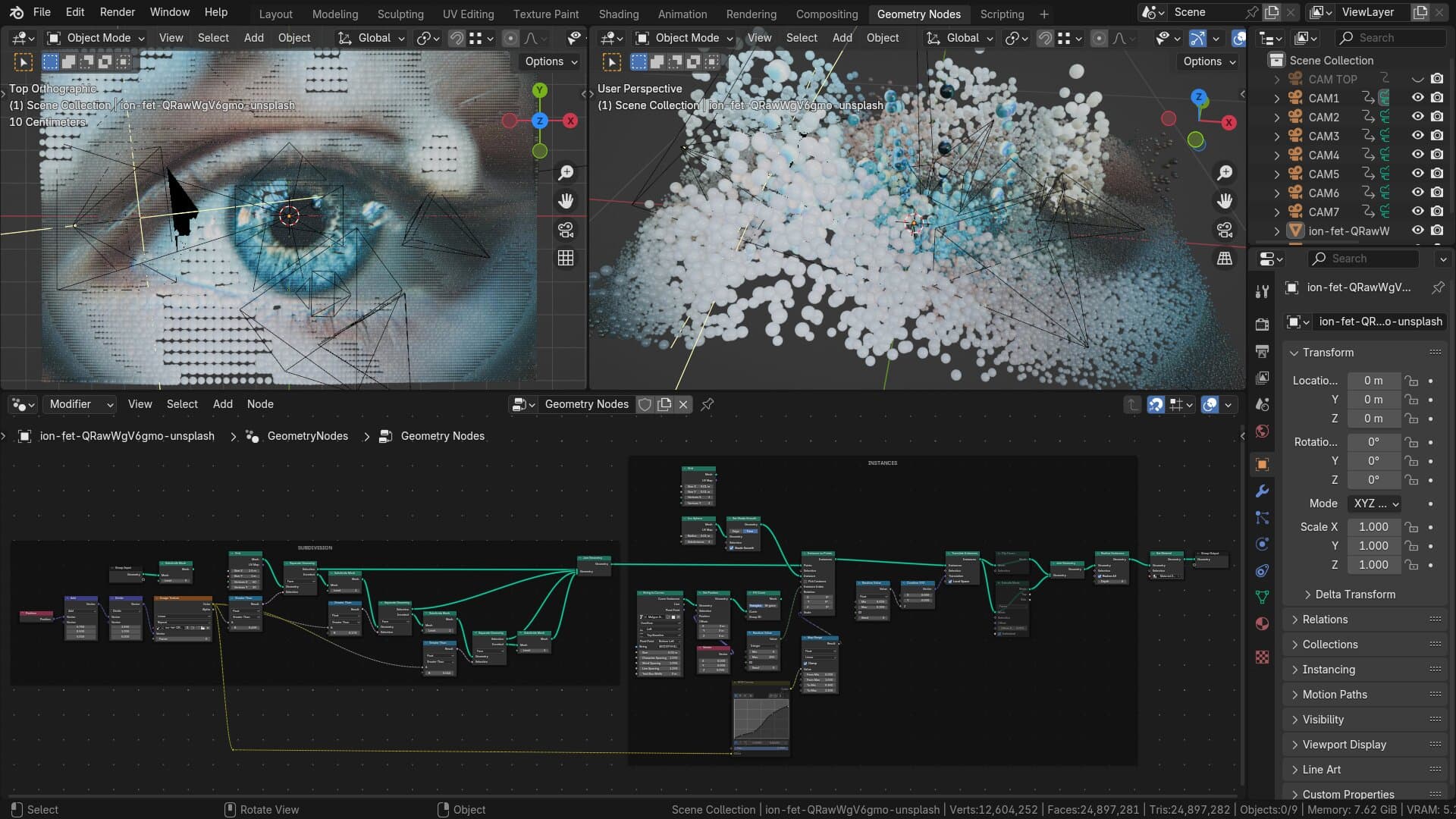Viewport: 1456px width, 819px height.
Task: Open the Modifiers wrench tab
Action: 1262,491
